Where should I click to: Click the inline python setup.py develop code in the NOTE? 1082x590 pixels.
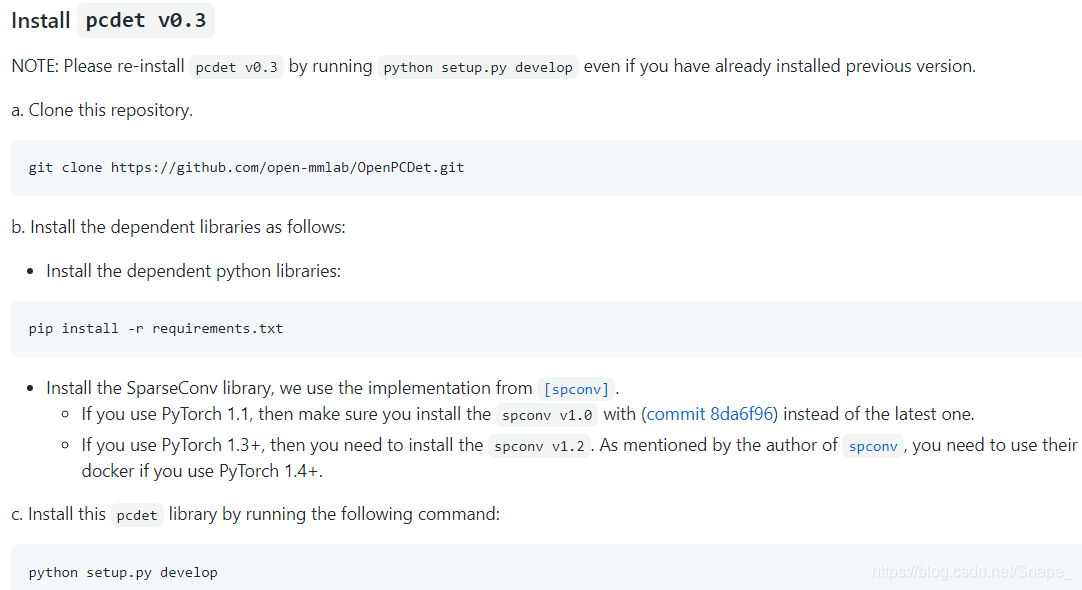click(x=478, y=67)
